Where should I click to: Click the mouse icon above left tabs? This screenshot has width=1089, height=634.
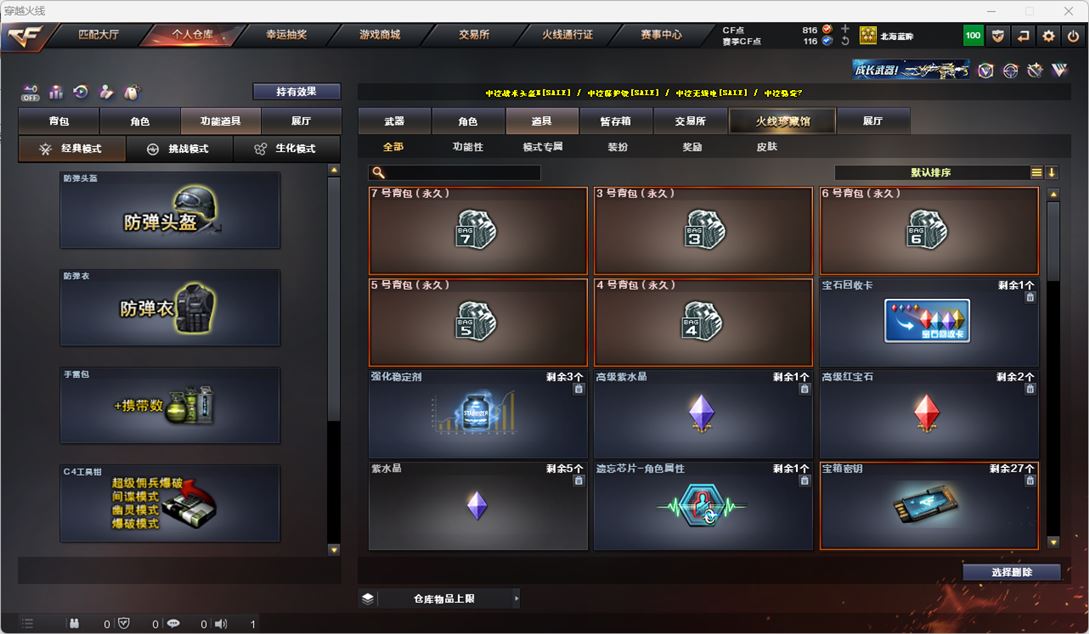coord(131,92)
